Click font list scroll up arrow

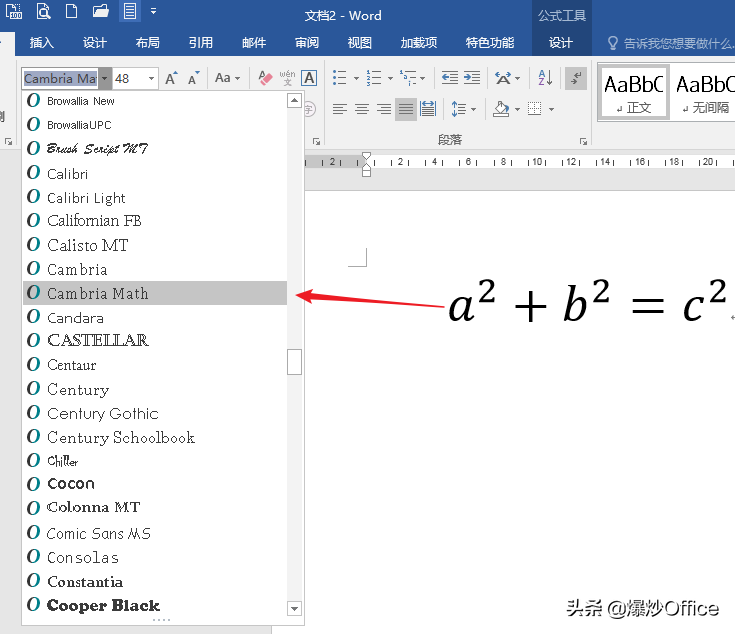click(x=294, y=100)
